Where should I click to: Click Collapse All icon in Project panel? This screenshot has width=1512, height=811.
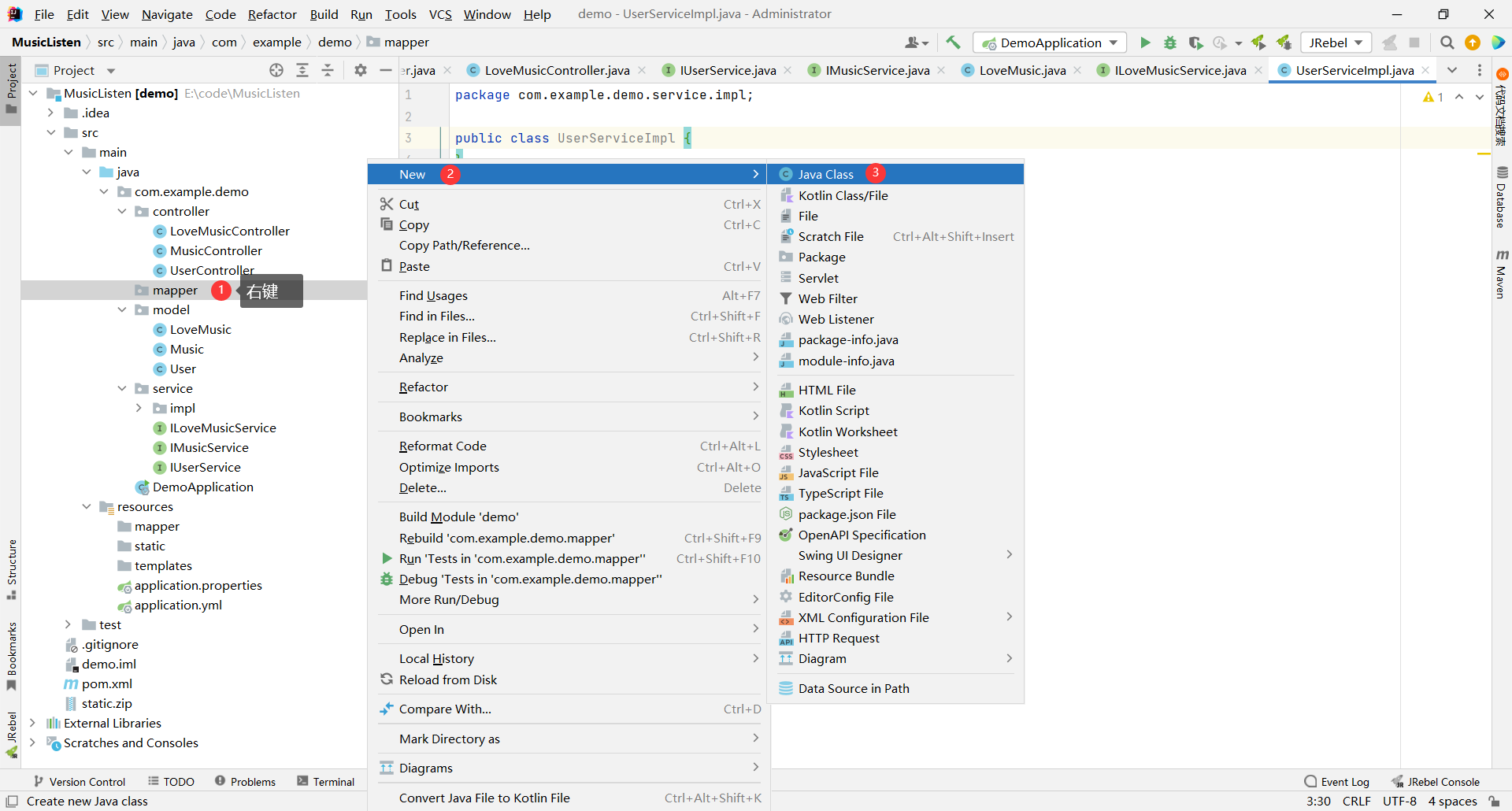pos(328,70)
